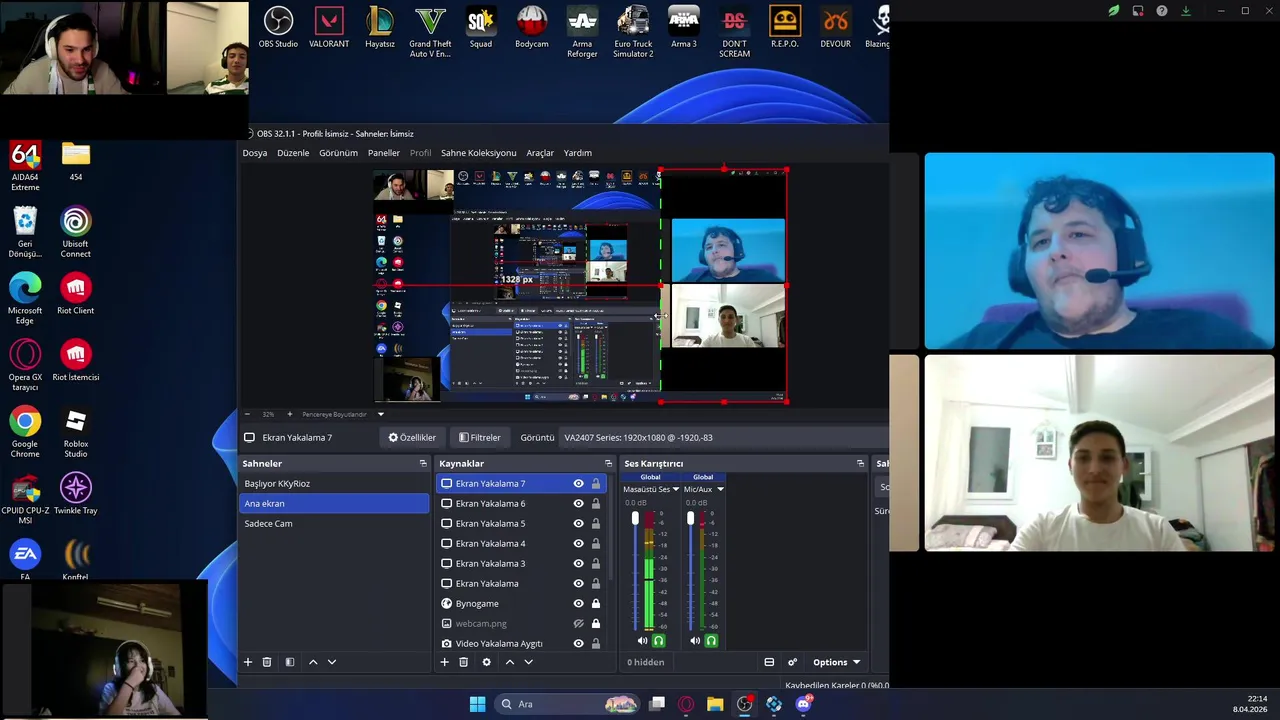Toggle lock on Ekran Yakalama 4
1280x720 pixels.
pyautogui.click(x=596, y=544)
